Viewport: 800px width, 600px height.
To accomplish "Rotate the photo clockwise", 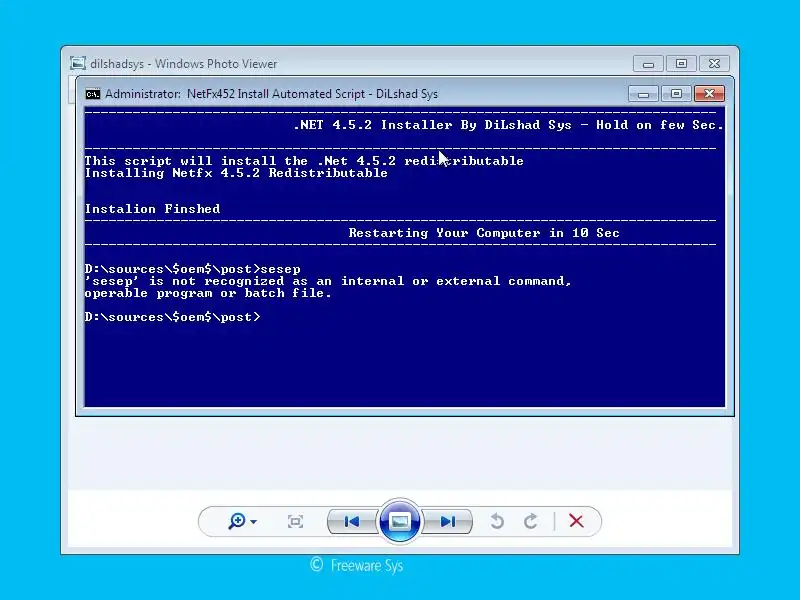I will 531,521.
